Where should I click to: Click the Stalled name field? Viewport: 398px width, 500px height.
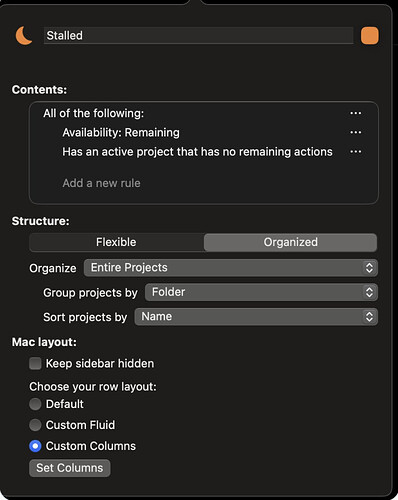(x=198, y=35)
